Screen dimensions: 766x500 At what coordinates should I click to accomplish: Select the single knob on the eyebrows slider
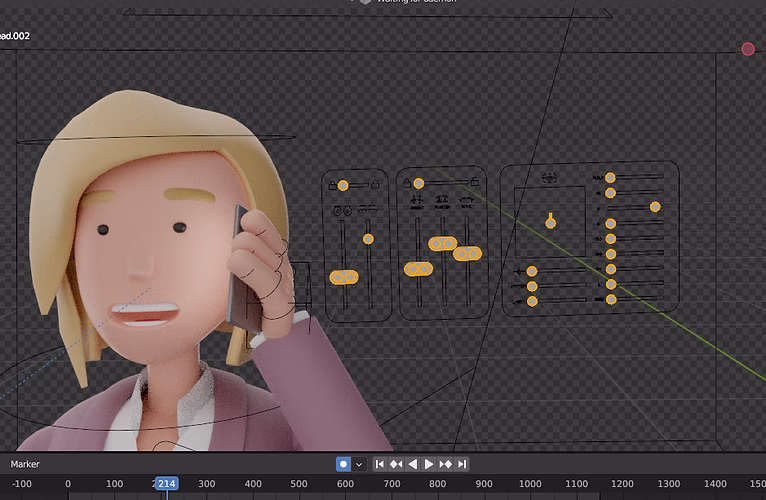coord(368,239)
